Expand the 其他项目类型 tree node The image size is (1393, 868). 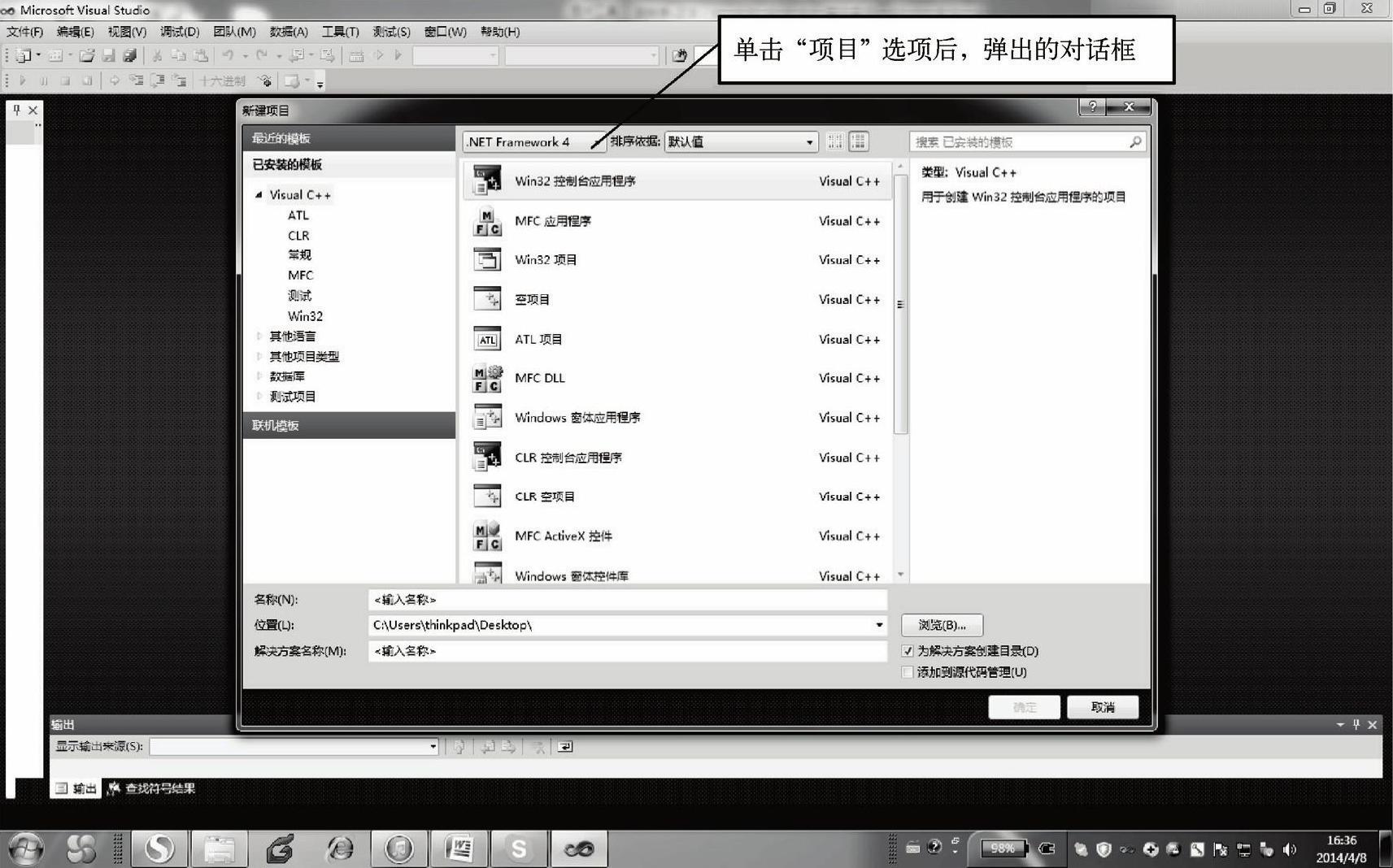[259, 356]
